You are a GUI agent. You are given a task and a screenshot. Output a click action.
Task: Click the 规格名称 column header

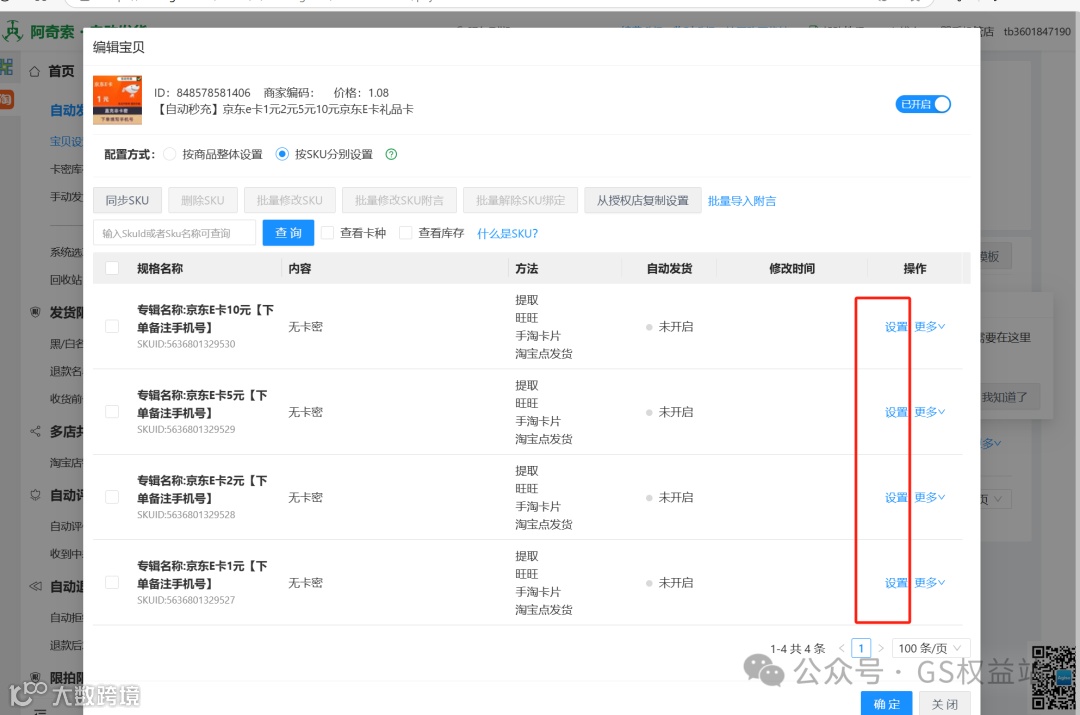coord(160,269)
